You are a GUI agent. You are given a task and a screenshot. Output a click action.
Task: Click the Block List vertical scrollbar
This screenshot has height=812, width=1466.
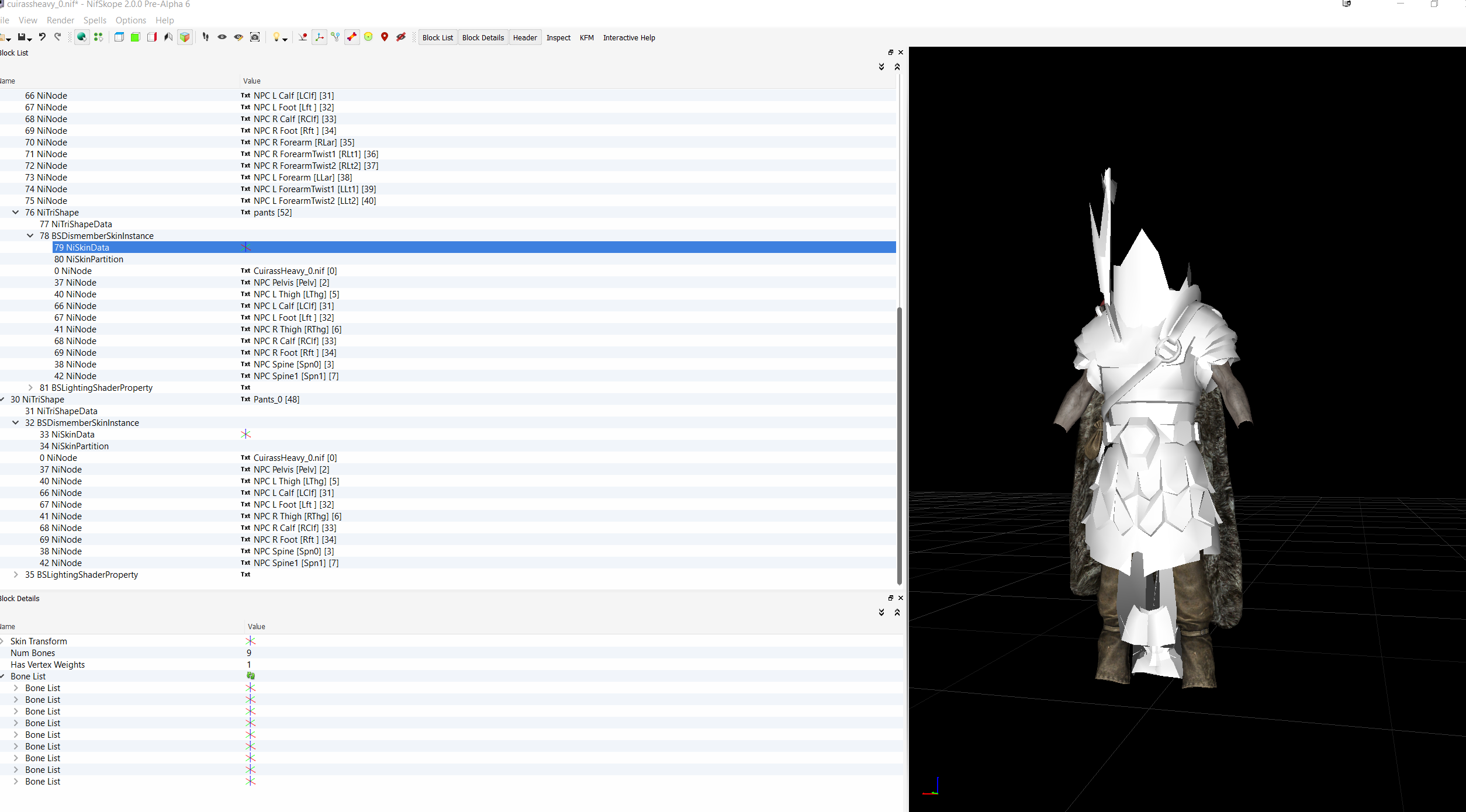pyautogui.click(x=900, y=445)
